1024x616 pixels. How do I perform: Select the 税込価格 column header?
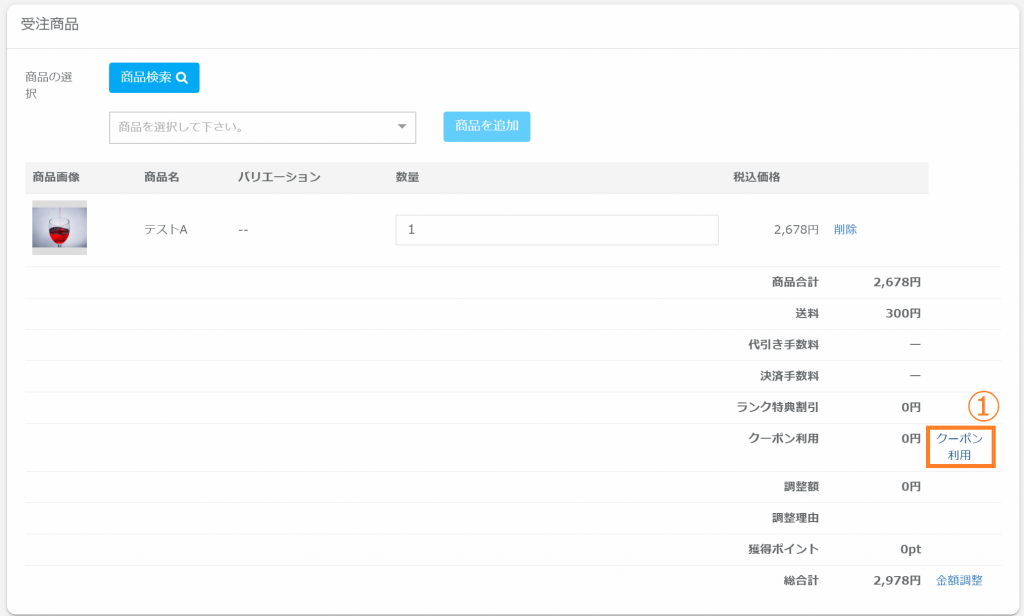(756, 177)
